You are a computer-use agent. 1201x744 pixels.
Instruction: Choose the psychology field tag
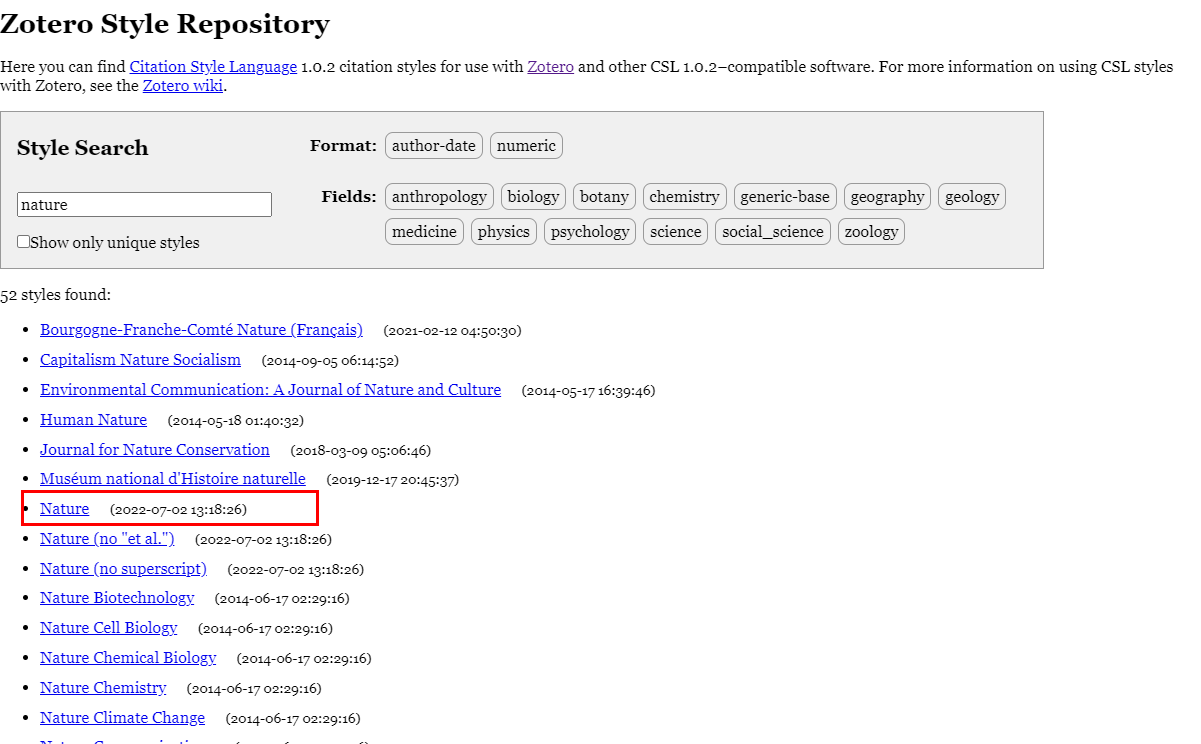pyautogui.click(x=590, y=232)
